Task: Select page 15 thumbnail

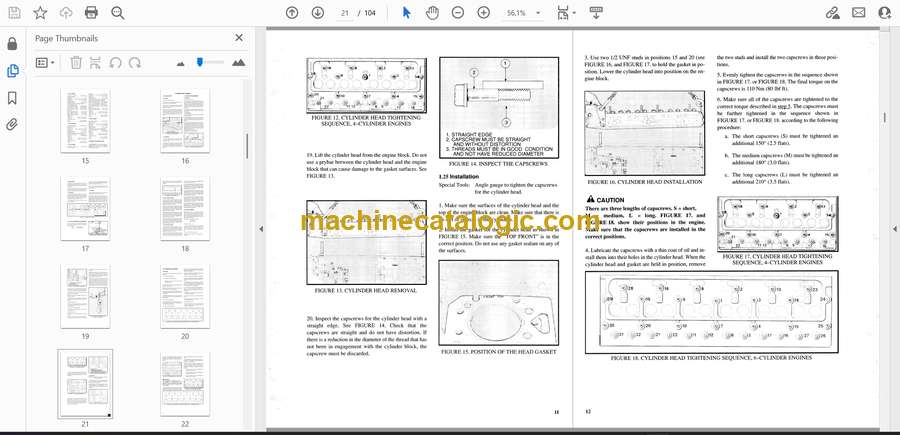Action: click(85, 121)
